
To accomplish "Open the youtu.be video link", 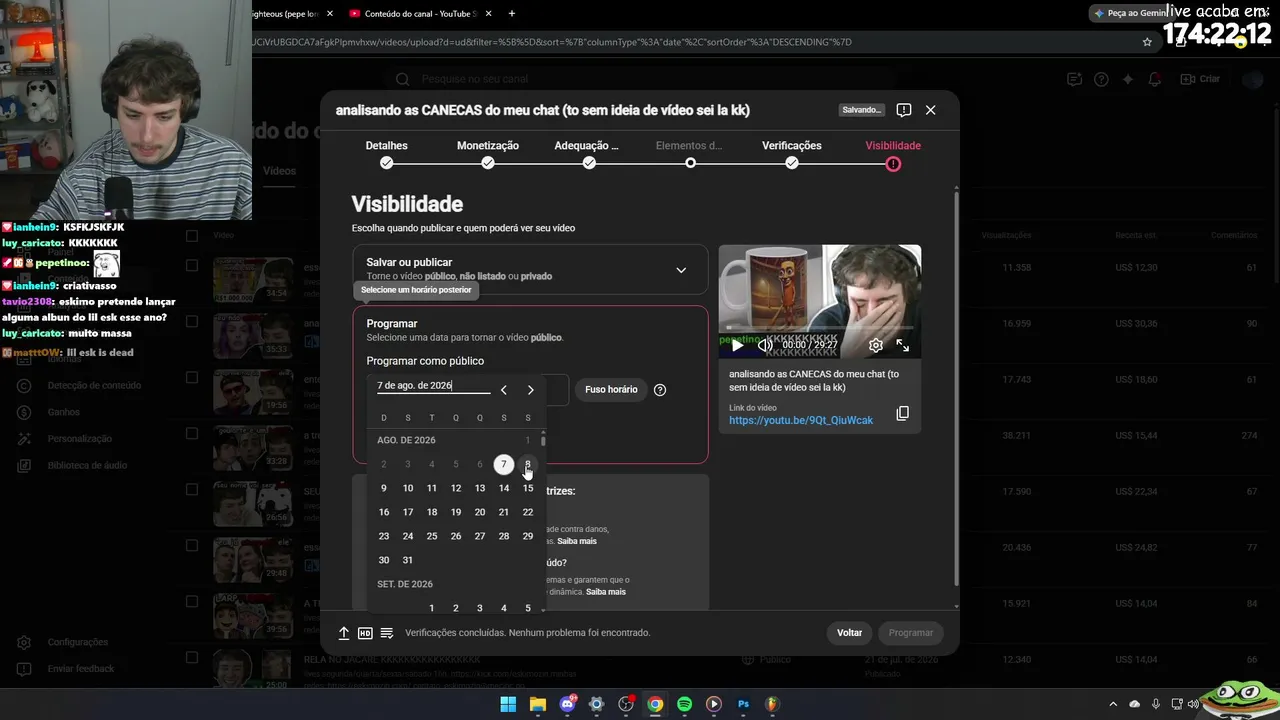I will pos(801,421).
